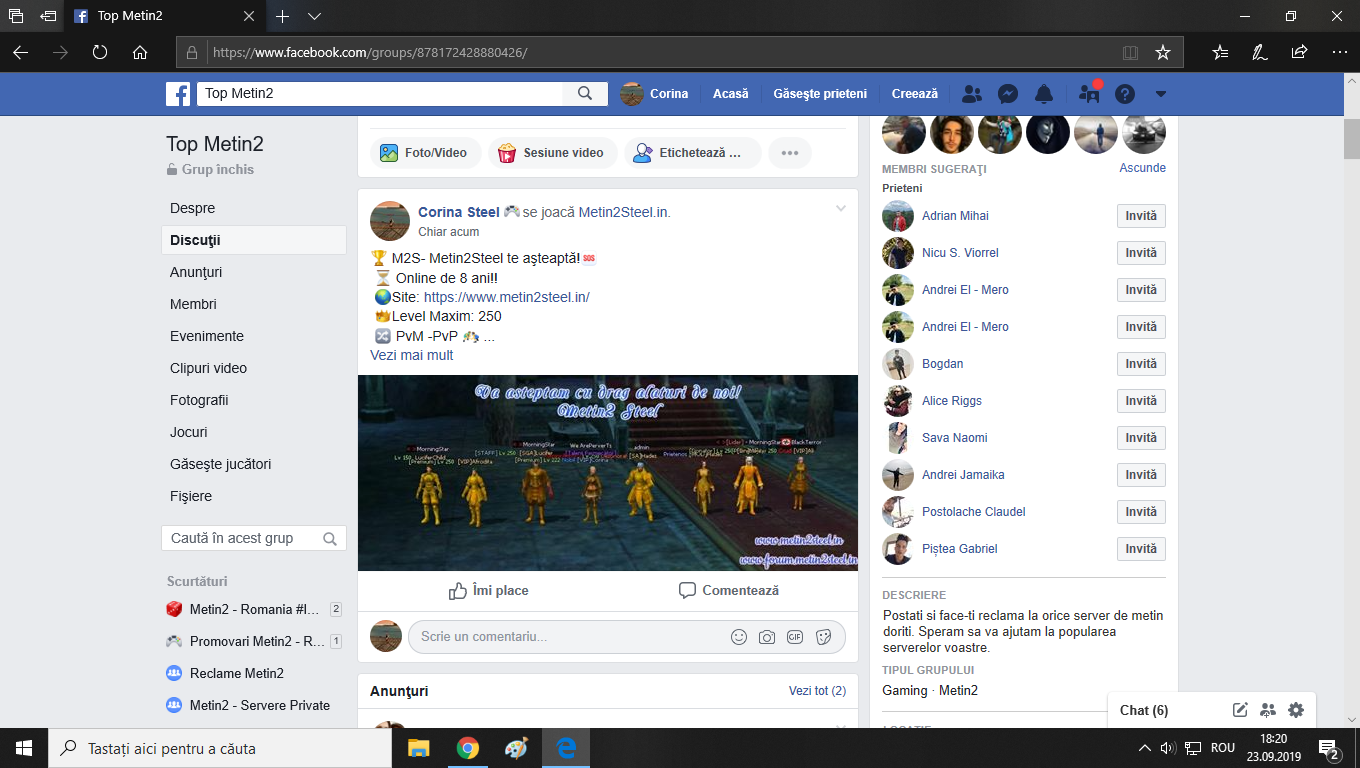Add a GIF to the comment
Screen dimensions: 1360x768
795,637
